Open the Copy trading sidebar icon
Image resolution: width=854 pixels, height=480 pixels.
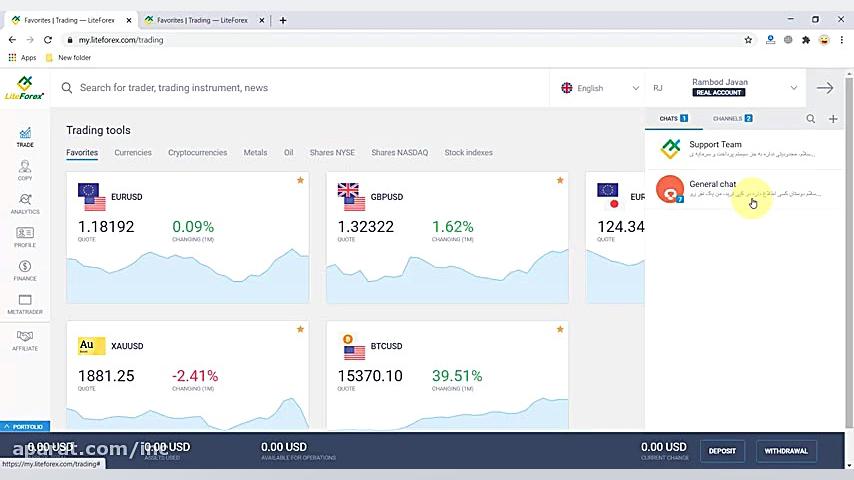click(25, 171)
